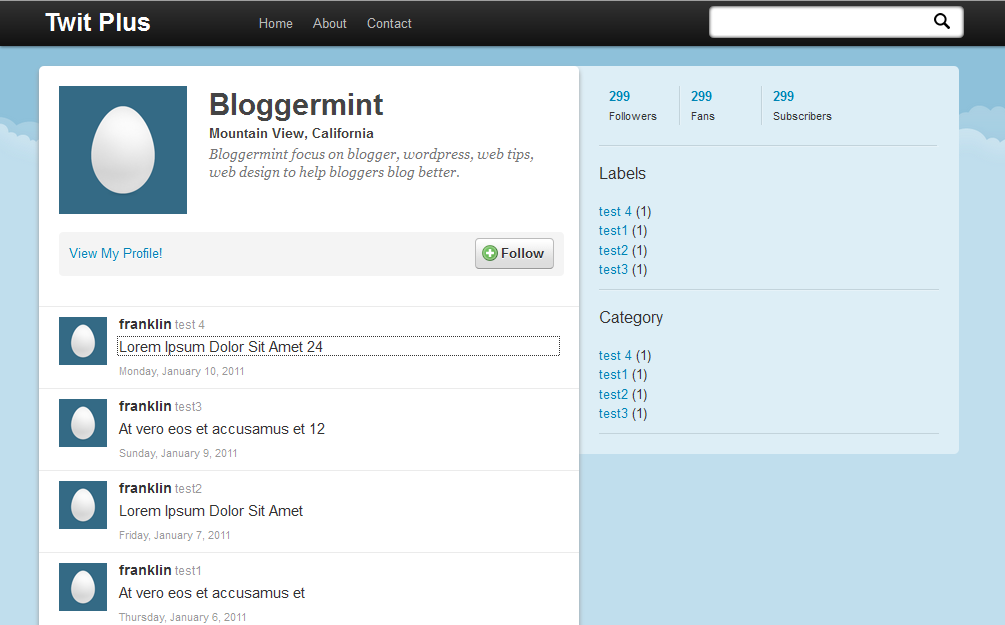Click the test3 tag next to franklin
The height and width of the screenshot is (625, 1005).
188,407
